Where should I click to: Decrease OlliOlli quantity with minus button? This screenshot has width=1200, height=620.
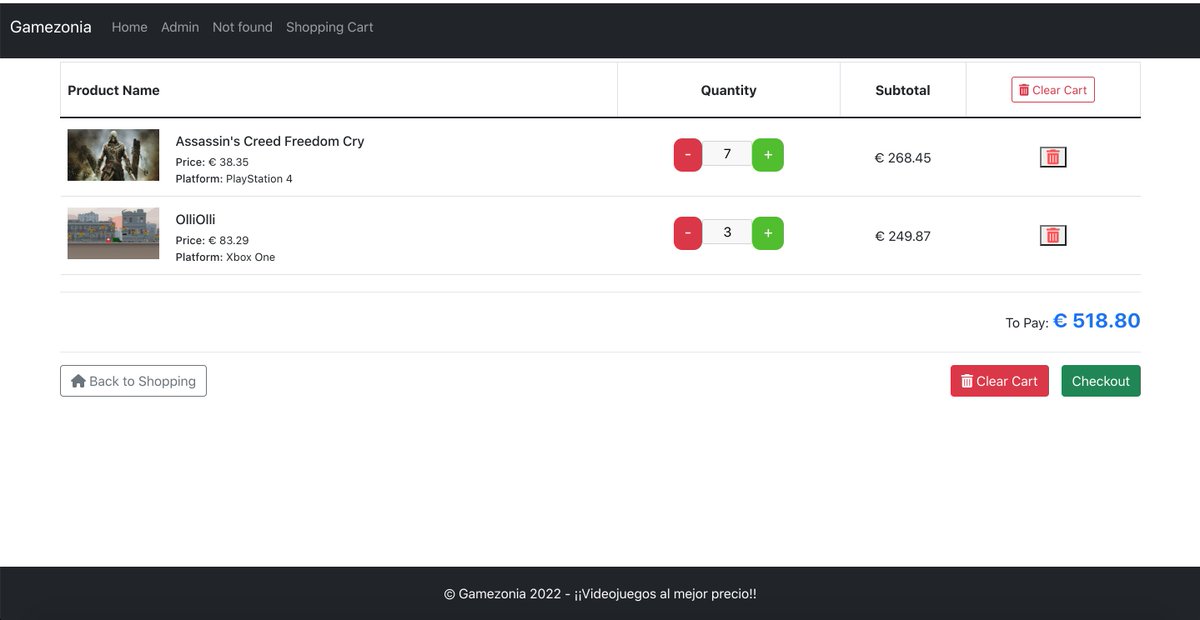(x=688, y=233)
